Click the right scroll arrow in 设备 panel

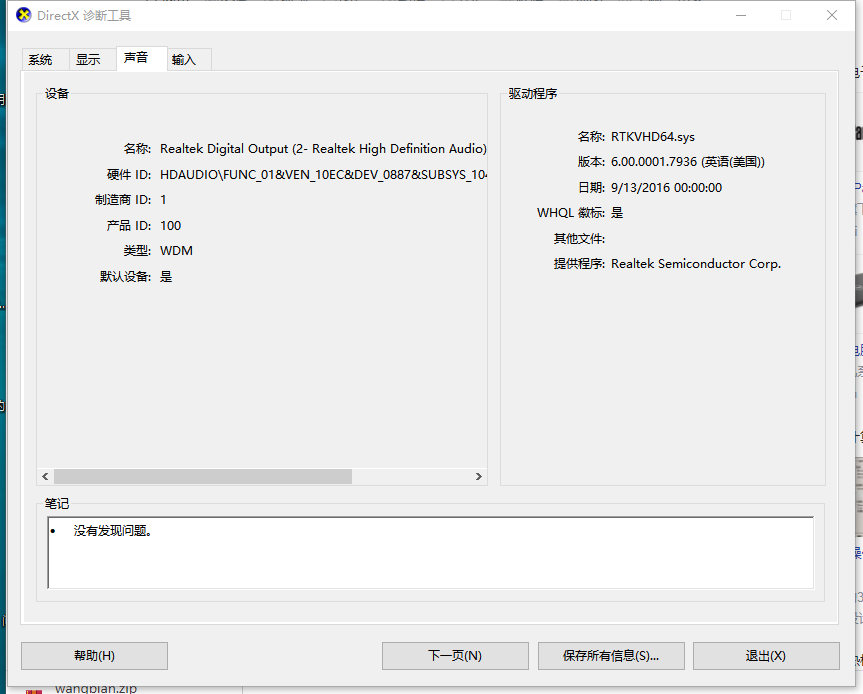click(479, 477)
